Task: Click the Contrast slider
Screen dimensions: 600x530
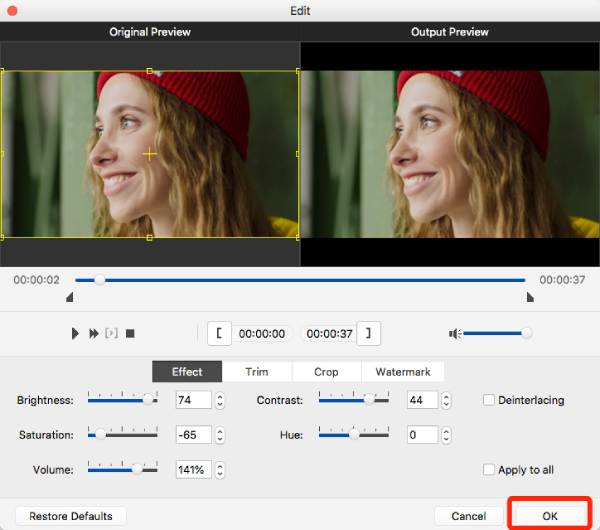Action: click(x=354, y=400)
